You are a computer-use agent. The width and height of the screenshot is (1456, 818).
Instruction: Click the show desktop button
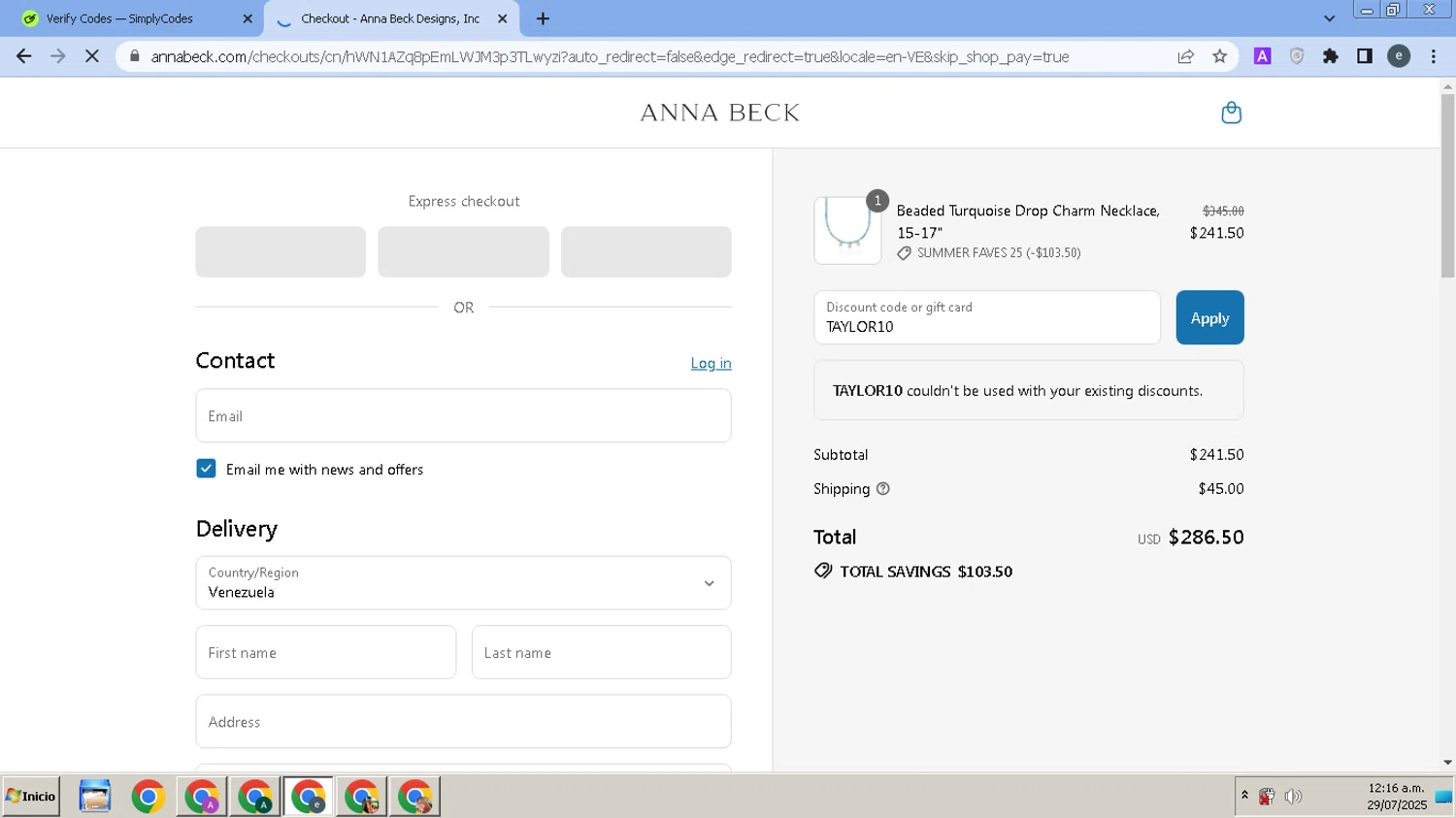click(1444, 797)
